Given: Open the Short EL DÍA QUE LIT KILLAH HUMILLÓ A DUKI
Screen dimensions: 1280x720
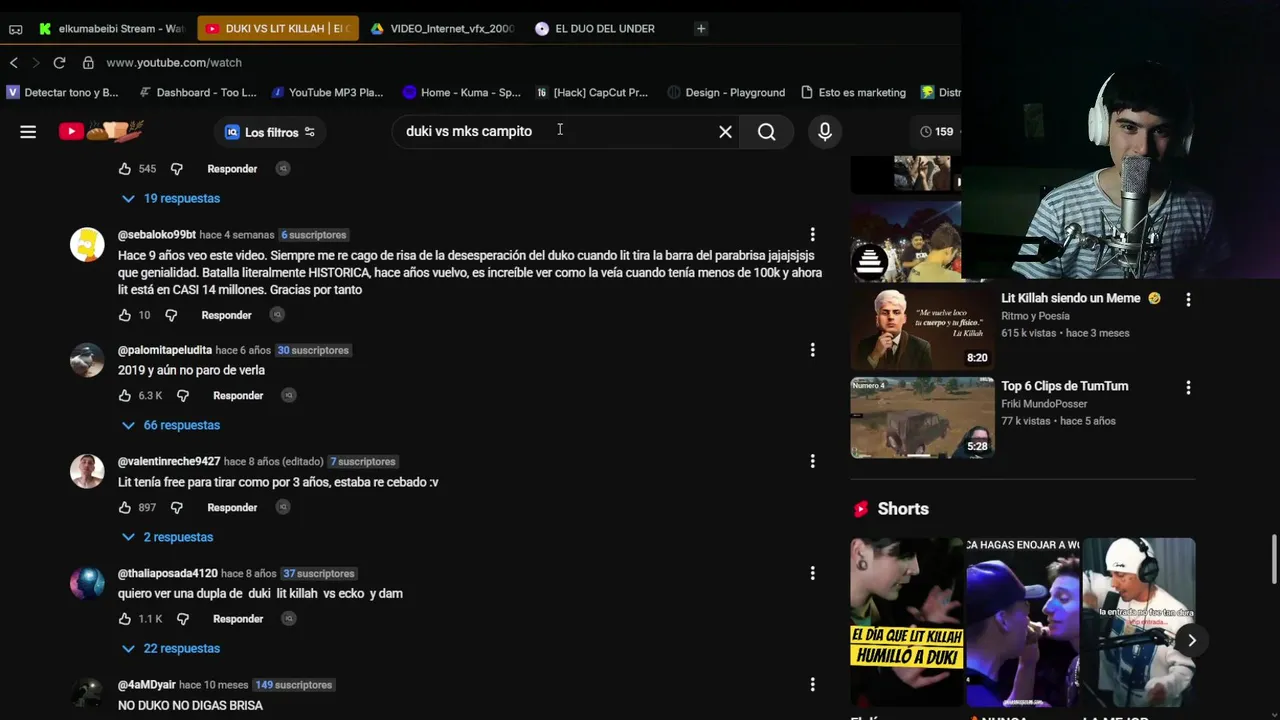Looking at the screenshot, I should pyautogui.click(x=907, y=622).
